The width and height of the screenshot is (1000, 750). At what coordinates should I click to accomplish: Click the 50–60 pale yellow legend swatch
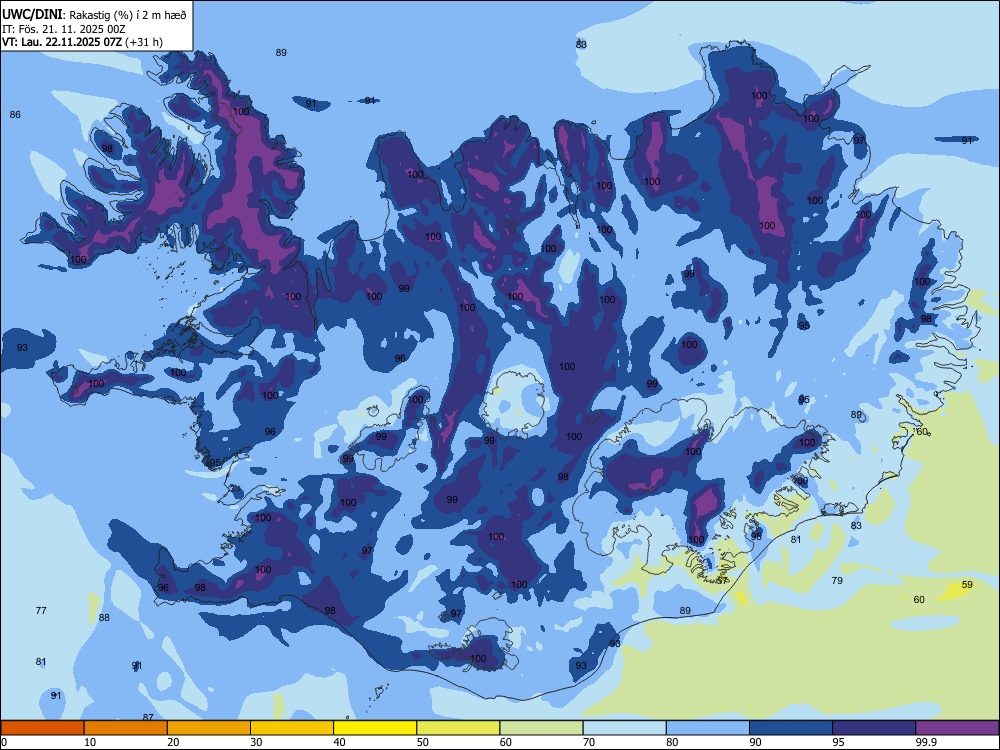coord(458,728)
